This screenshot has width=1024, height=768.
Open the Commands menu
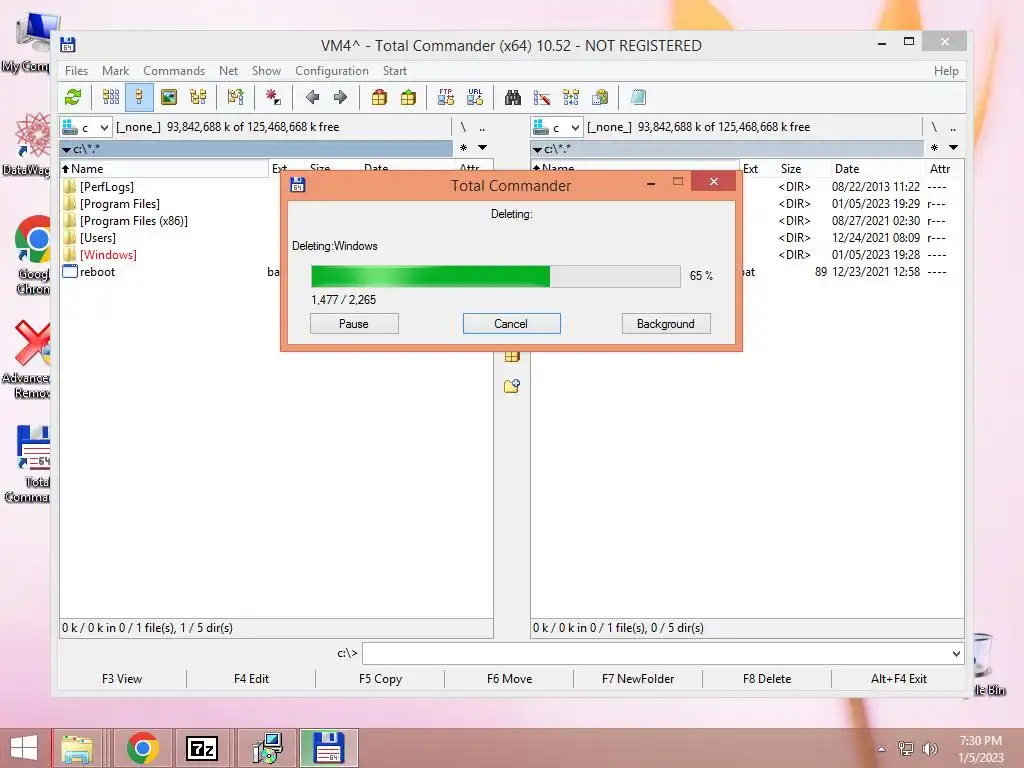click(174, 71)
